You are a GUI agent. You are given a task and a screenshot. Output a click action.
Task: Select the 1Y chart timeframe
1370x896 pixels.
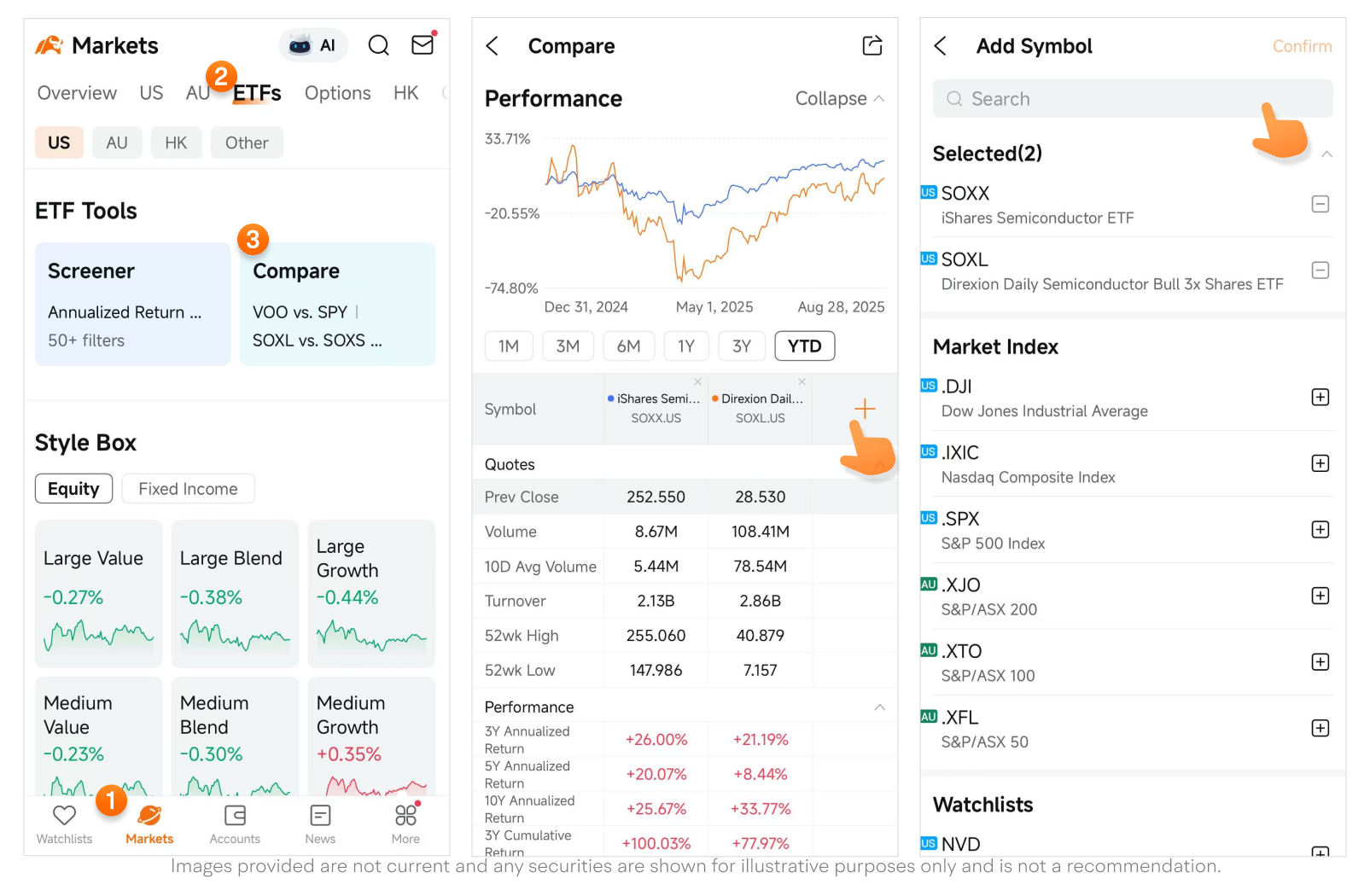[686, 346]
